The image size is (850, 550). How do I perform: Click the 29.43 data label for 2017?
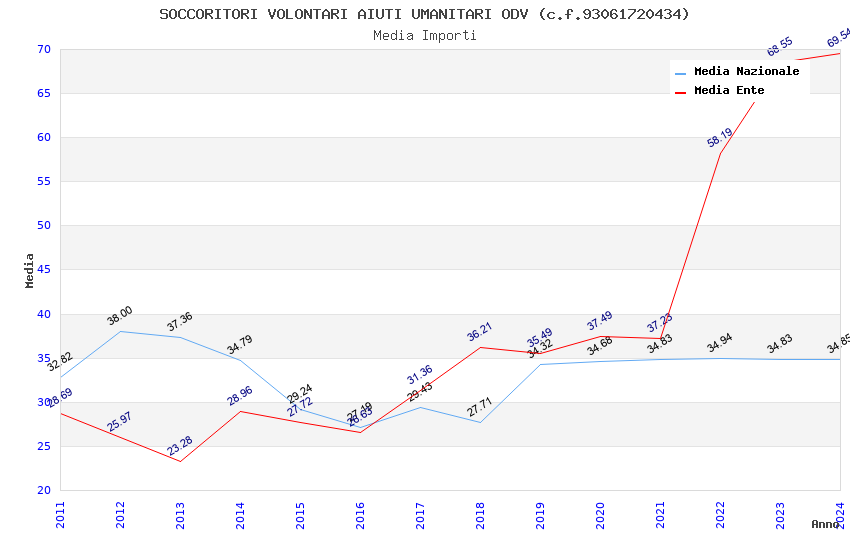pos(420,392)
